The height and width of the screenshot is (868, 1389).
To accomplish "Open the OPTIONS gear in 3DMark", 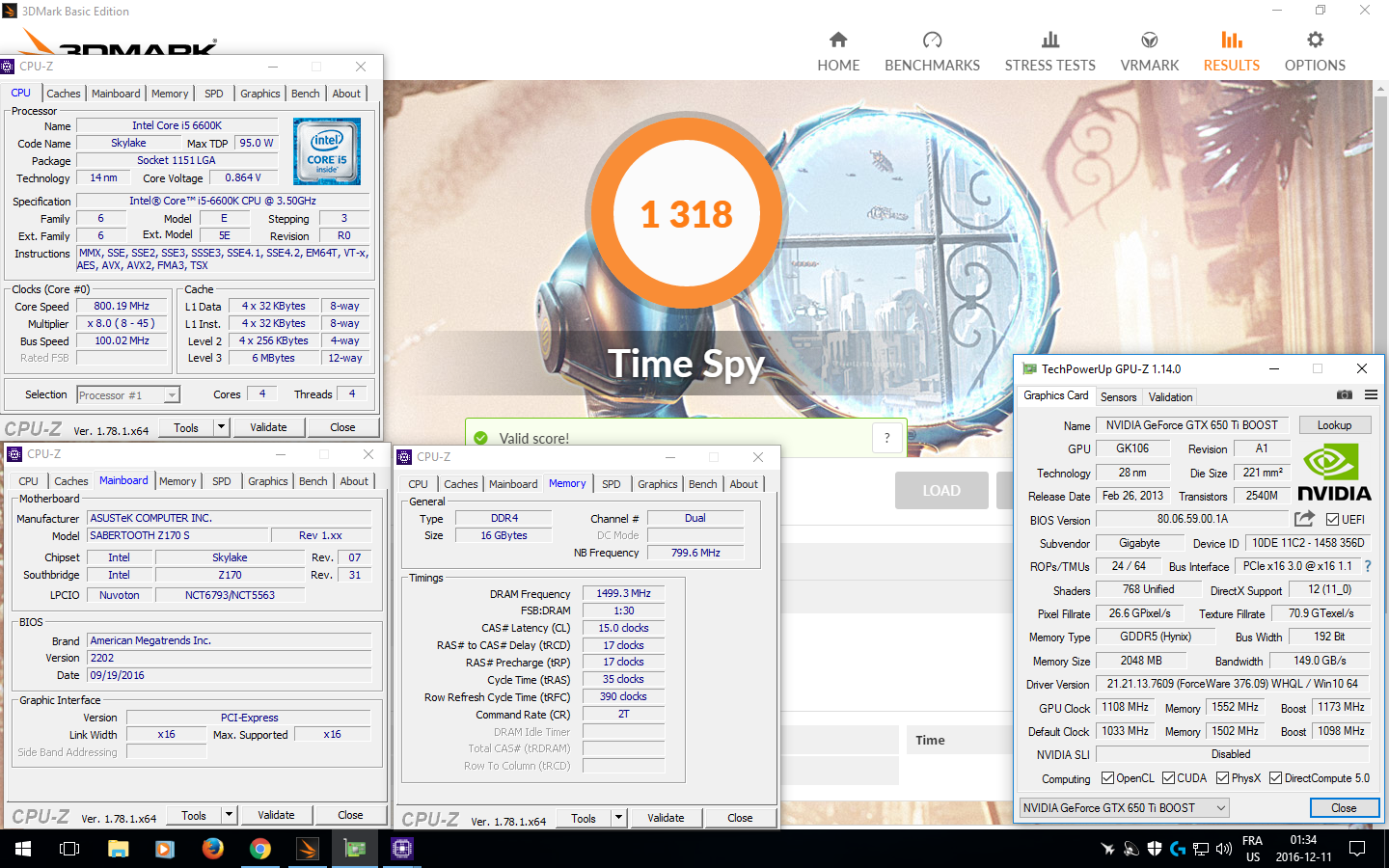I will coord(1315,52).
